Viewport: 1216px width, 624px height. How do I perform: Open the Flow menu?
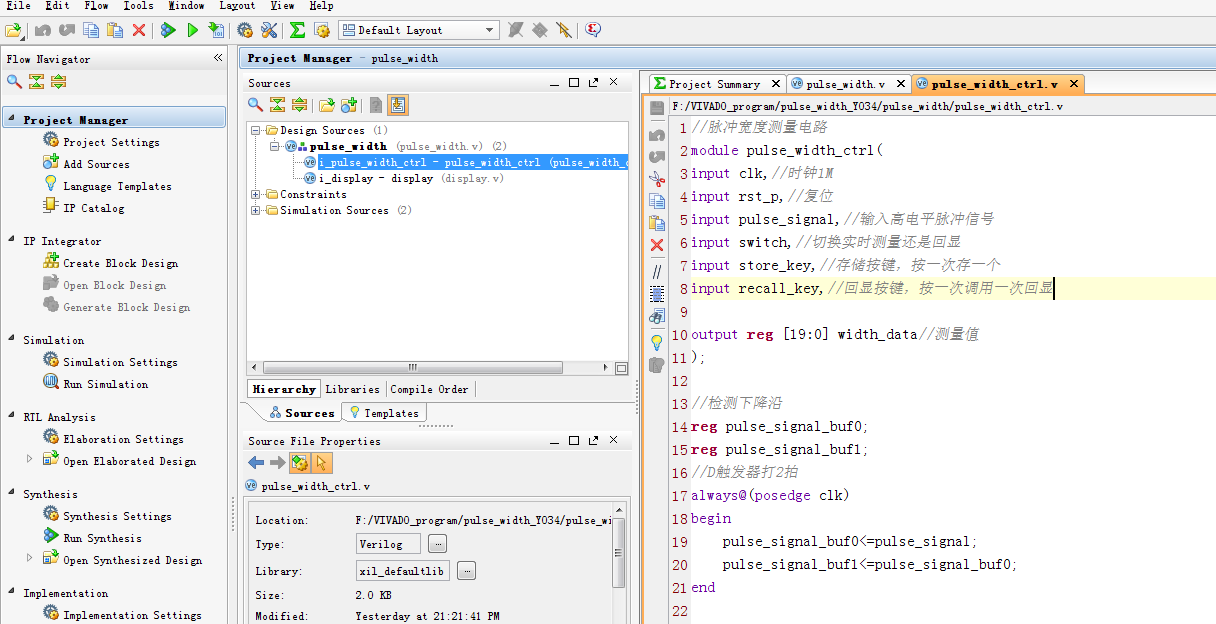96,6
